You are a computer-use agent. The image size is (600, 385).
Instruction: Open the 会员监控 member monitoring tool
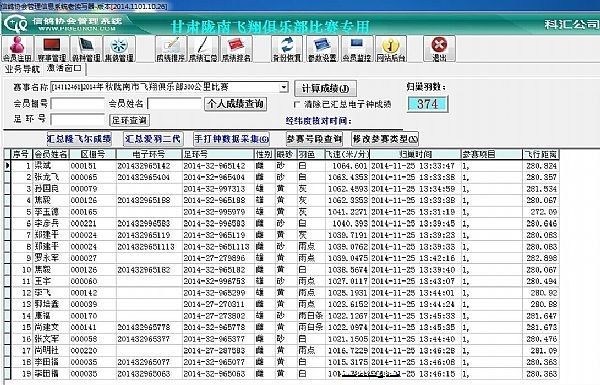[x=357, y=49]
